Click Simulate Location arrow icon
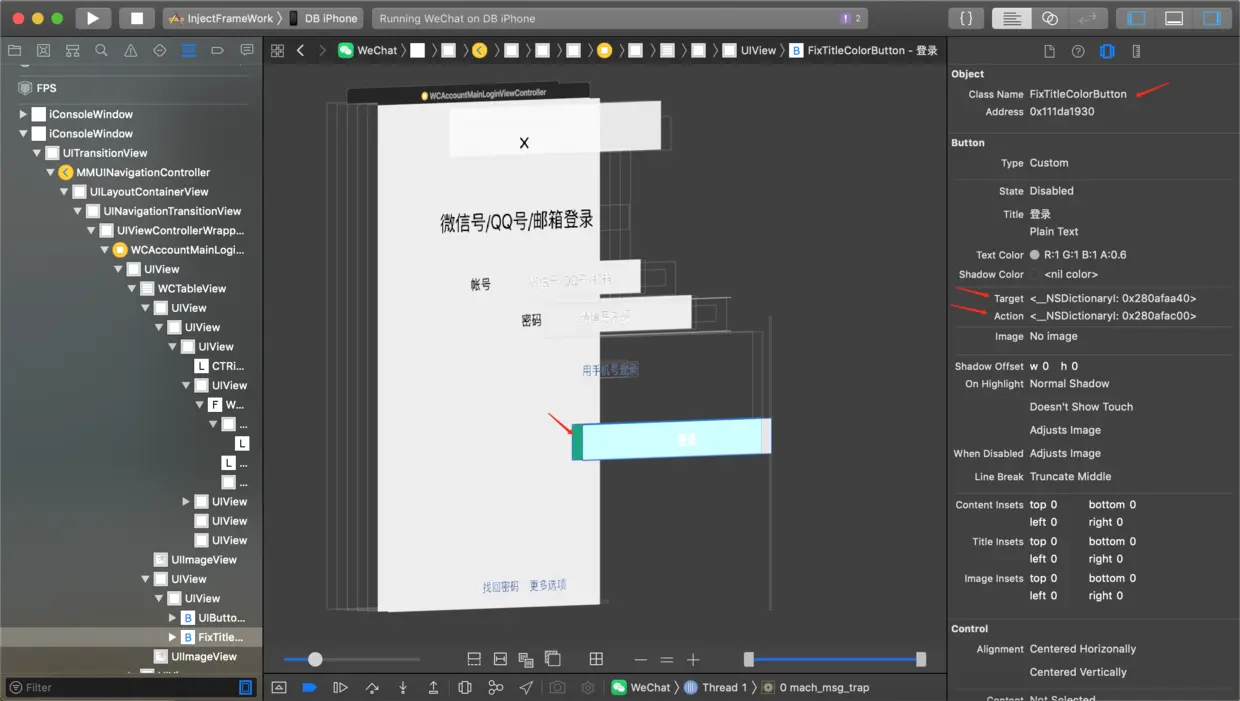1240x701 pixels. point(526,687)
